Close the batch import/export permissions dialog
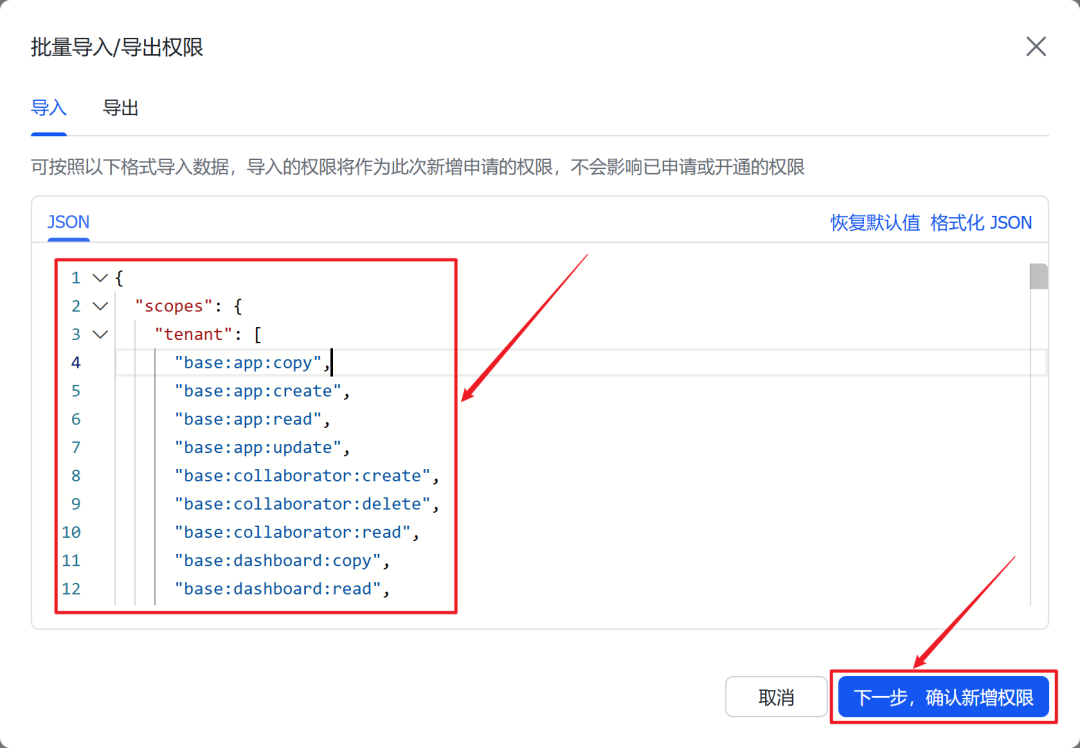 (1036, 47)
